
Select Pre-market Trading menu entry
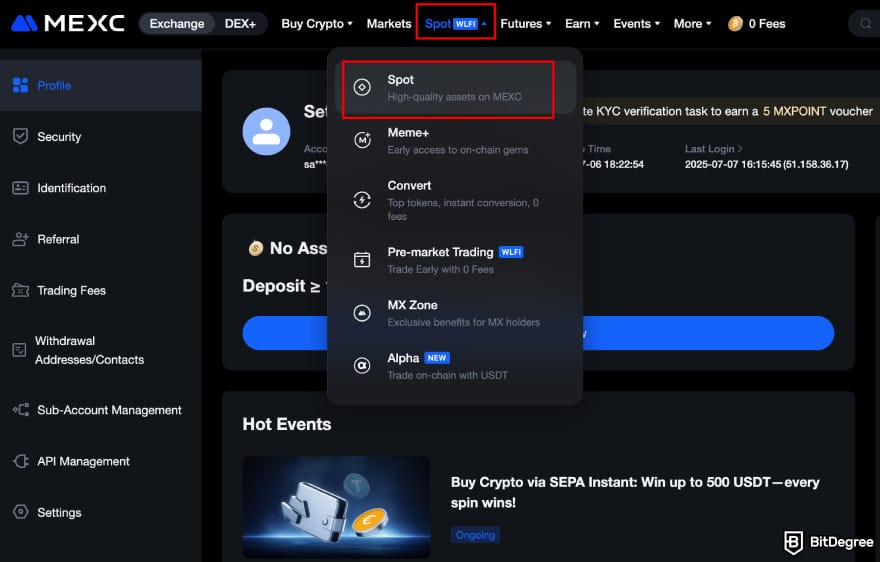tap(455, 260)
